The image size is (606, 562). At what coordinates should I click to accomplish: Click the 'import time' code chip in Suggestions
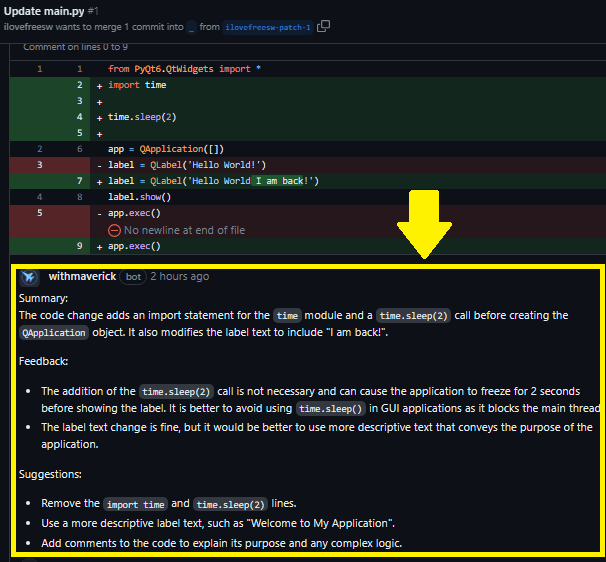click(135, 504)
